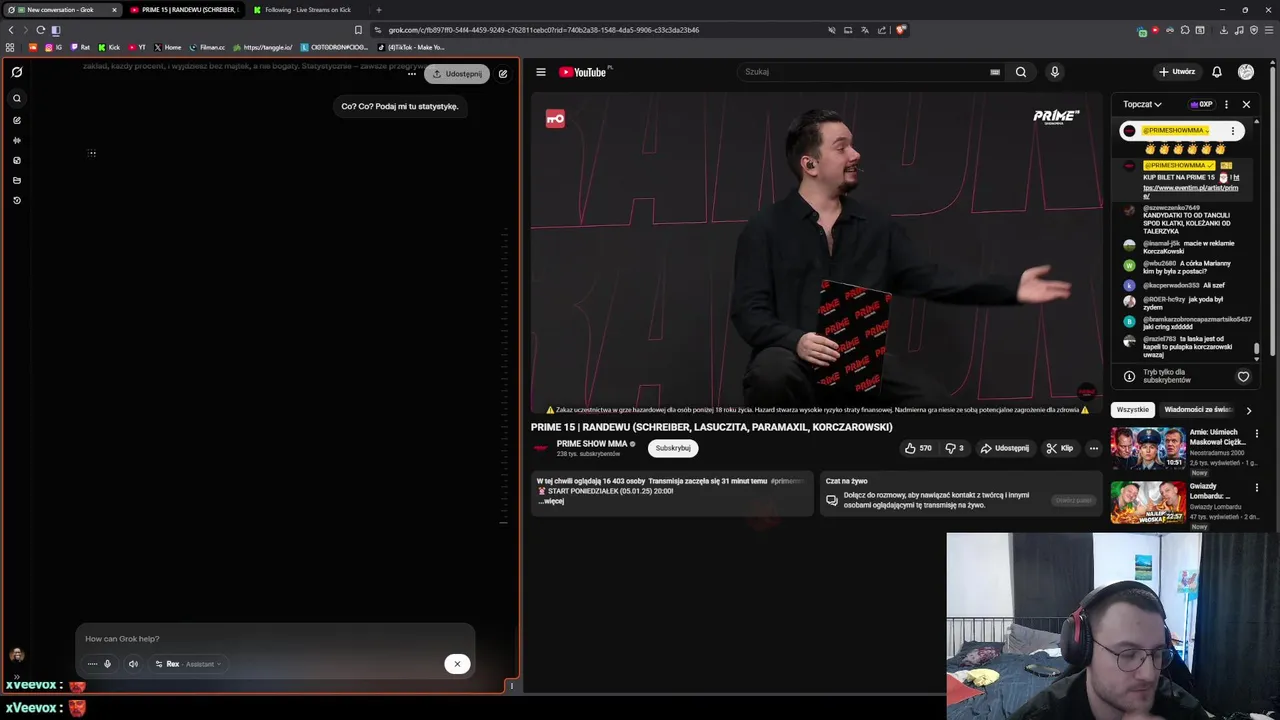Open options for Armia: Uśmiech video
This screenshot has width=1280, height=720.
pyautogui.click(x=1257, y=434)
